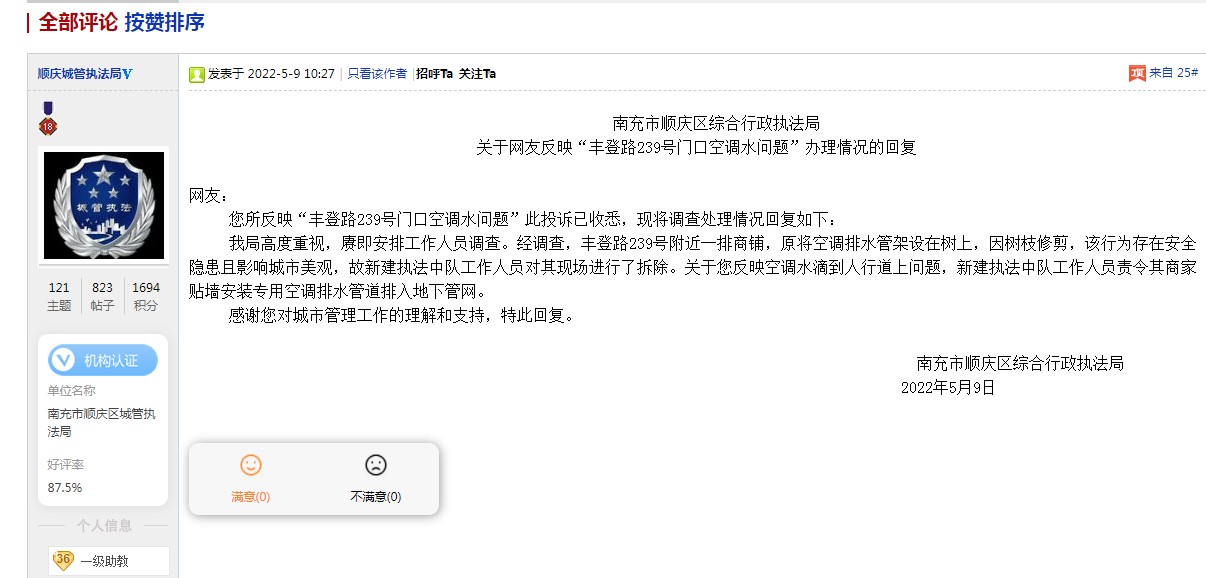Switch to 全部评论 tab
Viewport: 1206px width, 578px height.
pos(78,22)
